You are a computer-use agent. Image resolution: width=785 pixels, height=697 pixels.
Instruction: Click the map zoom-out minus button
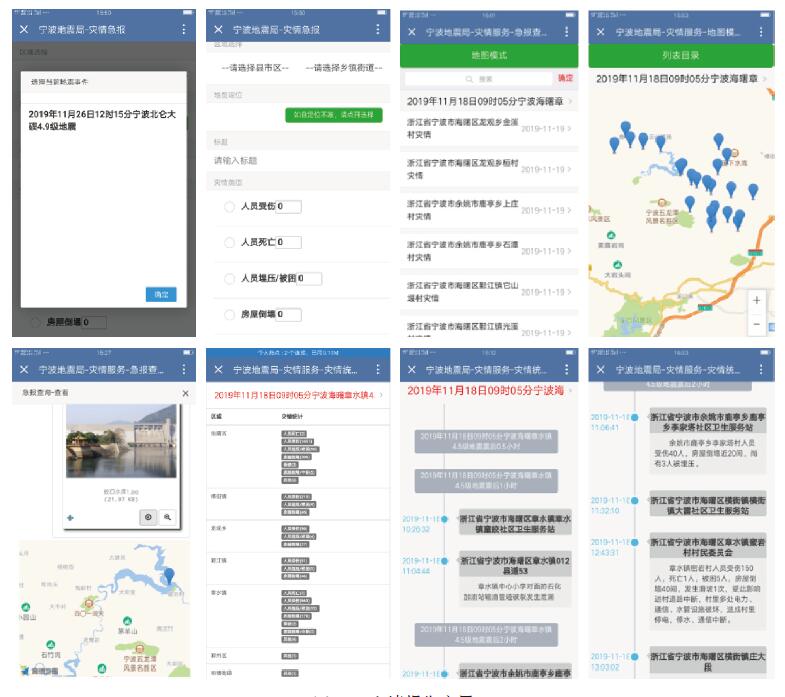[757, 323]
